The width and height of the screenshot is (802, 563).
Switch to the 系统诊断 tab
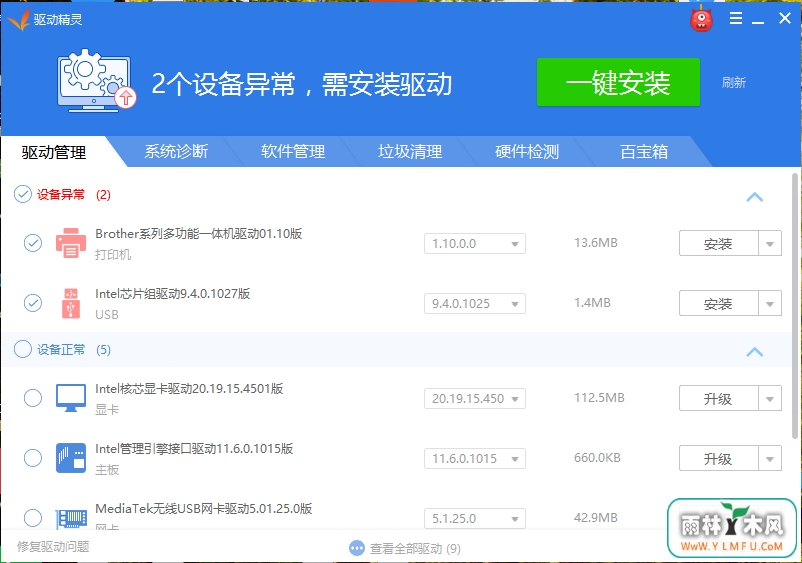(x=176, y=151)
